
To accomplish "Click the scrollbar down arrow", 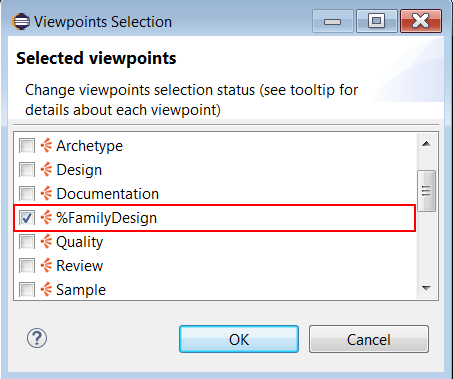I will coord(426,288).
